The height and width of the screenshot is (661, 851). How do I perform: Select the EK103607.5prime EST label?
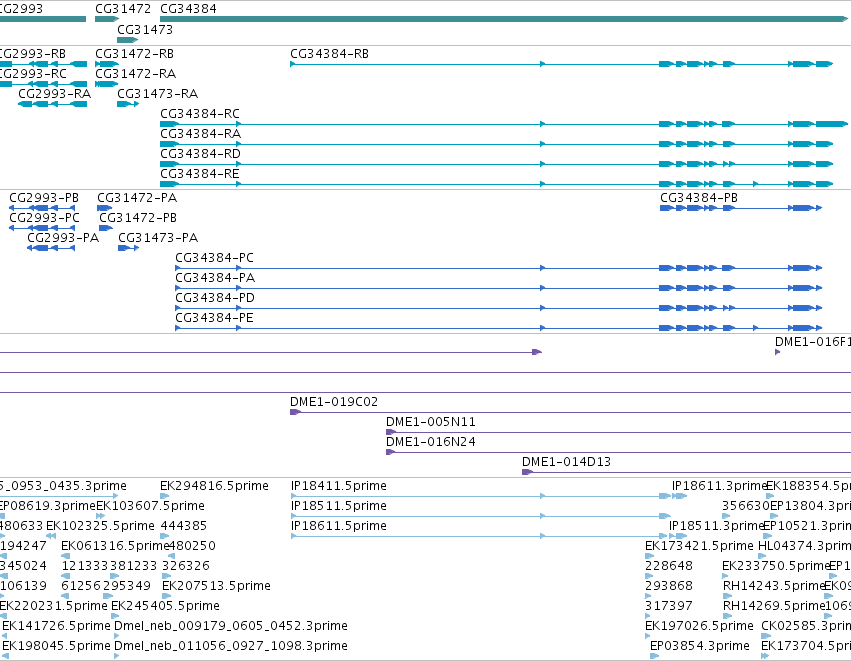[150, 506]
